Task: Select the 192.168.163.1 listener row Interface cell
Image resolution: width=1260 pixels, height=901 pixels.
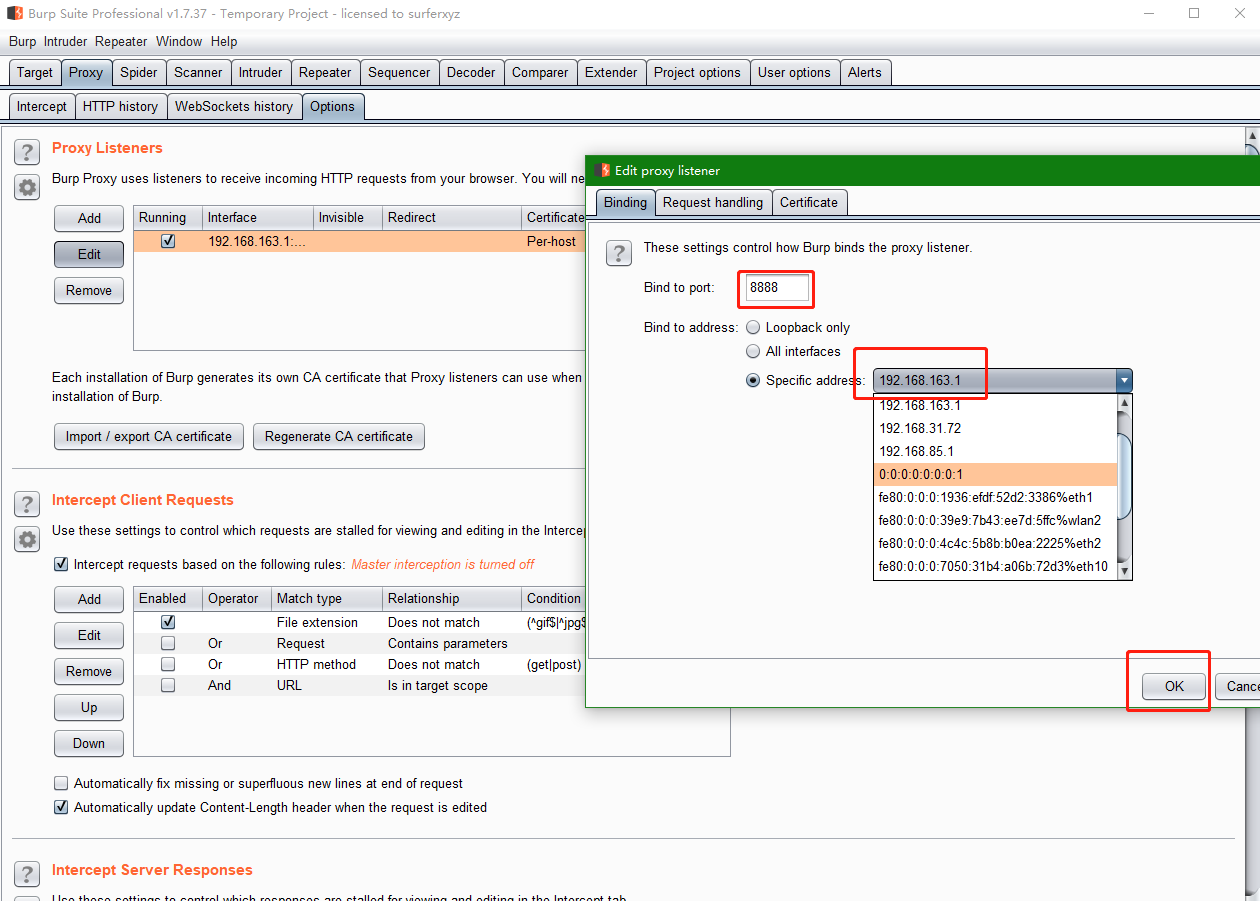Action: pyautogui.click(x=258, y=241)
